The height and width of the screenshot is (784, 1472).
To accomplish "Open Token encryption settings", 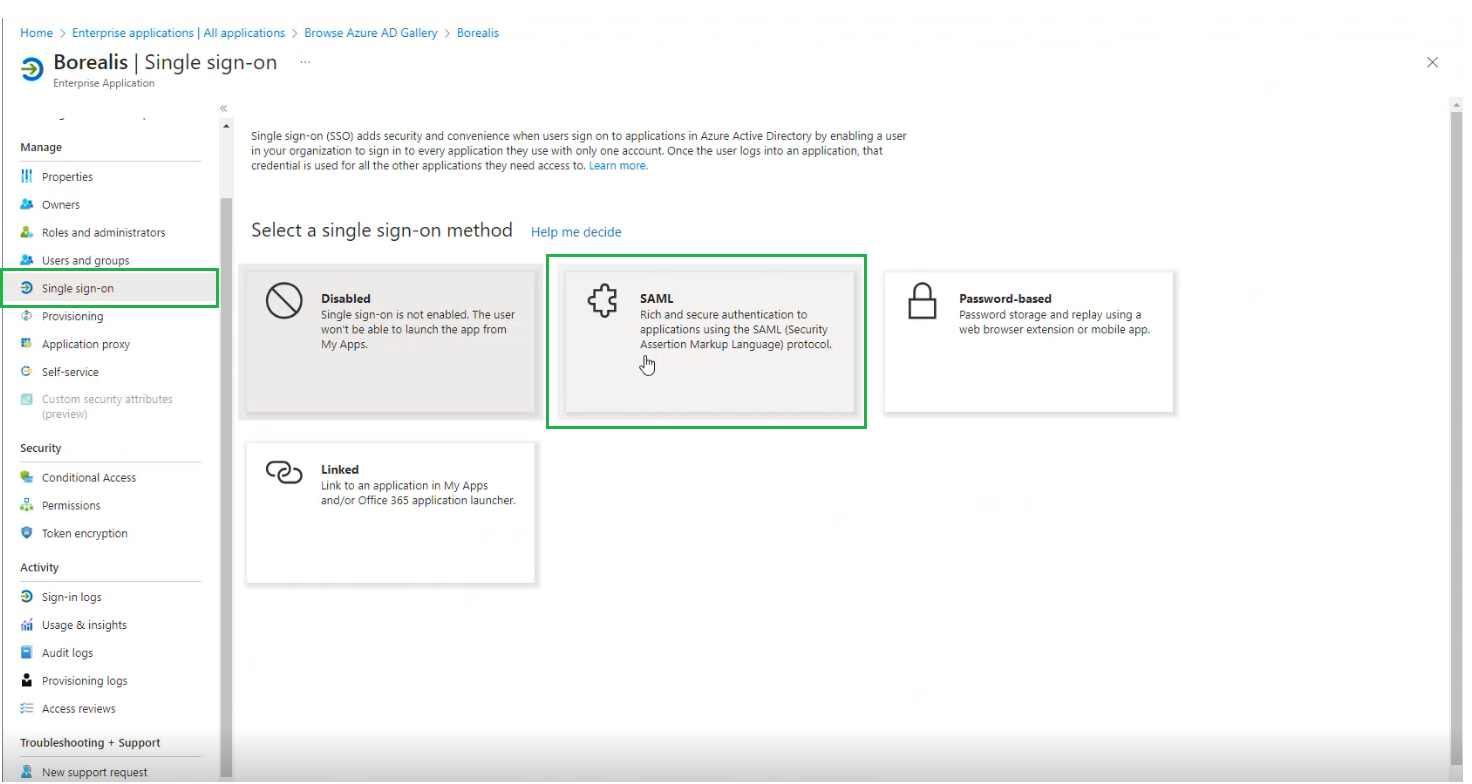I will [x=85, y=534].
